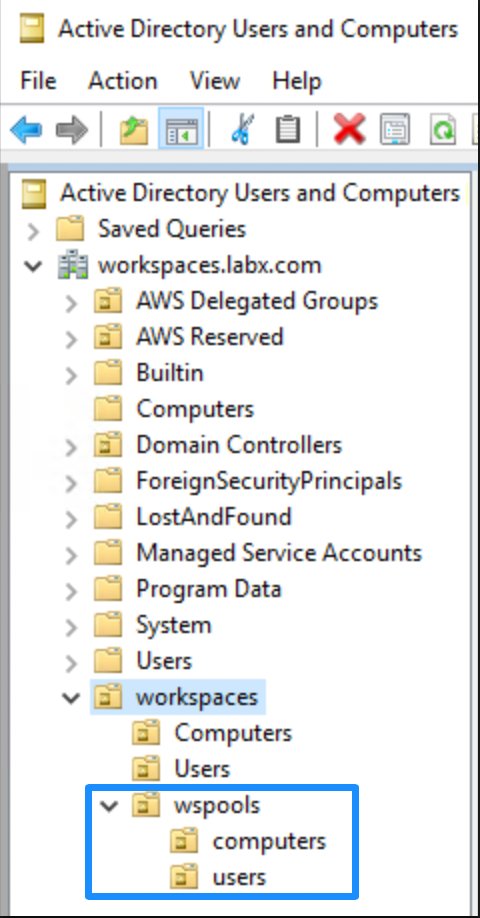
Task: Open the Action menu
Action: (122, 80)
